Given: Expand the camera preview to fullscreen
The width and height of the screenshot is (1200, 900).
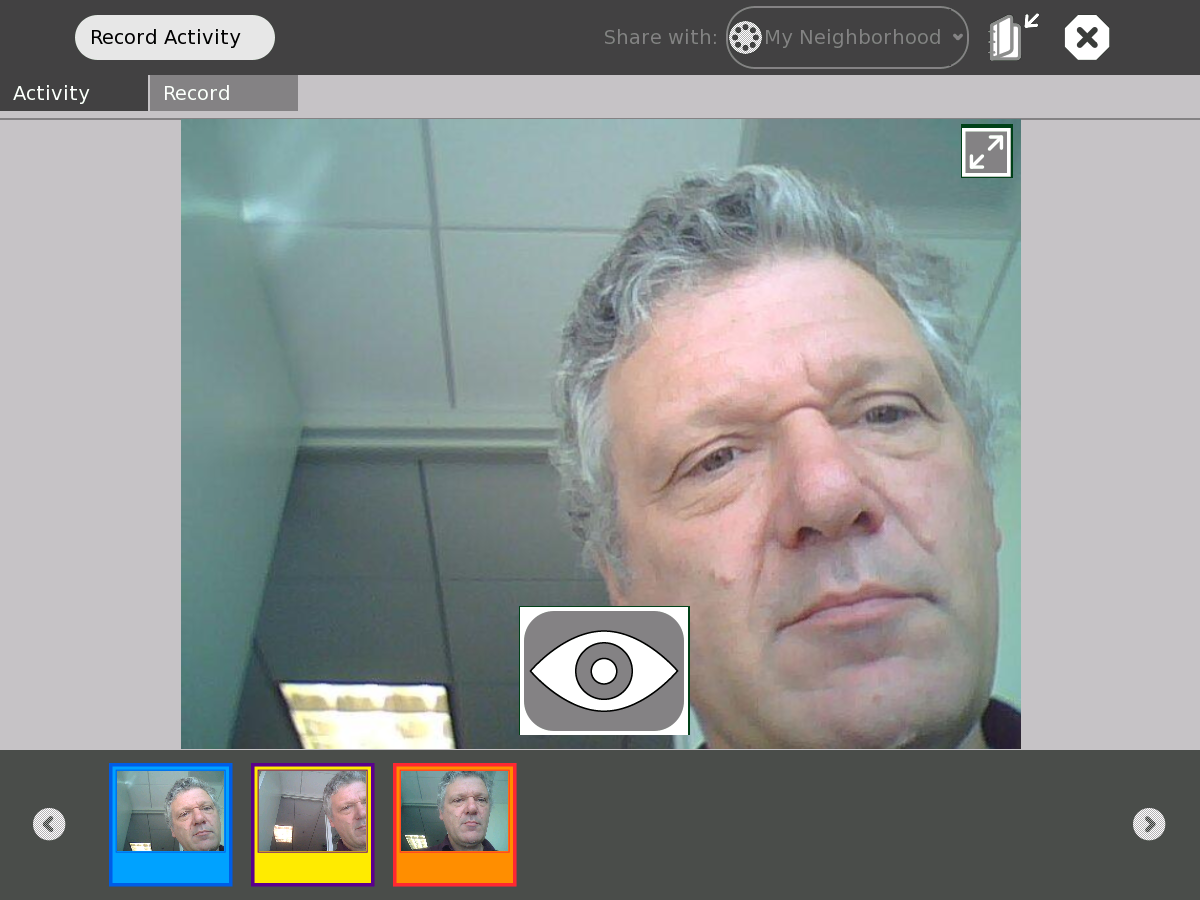Looking at the screenshot, I should (x=987, y=151).
